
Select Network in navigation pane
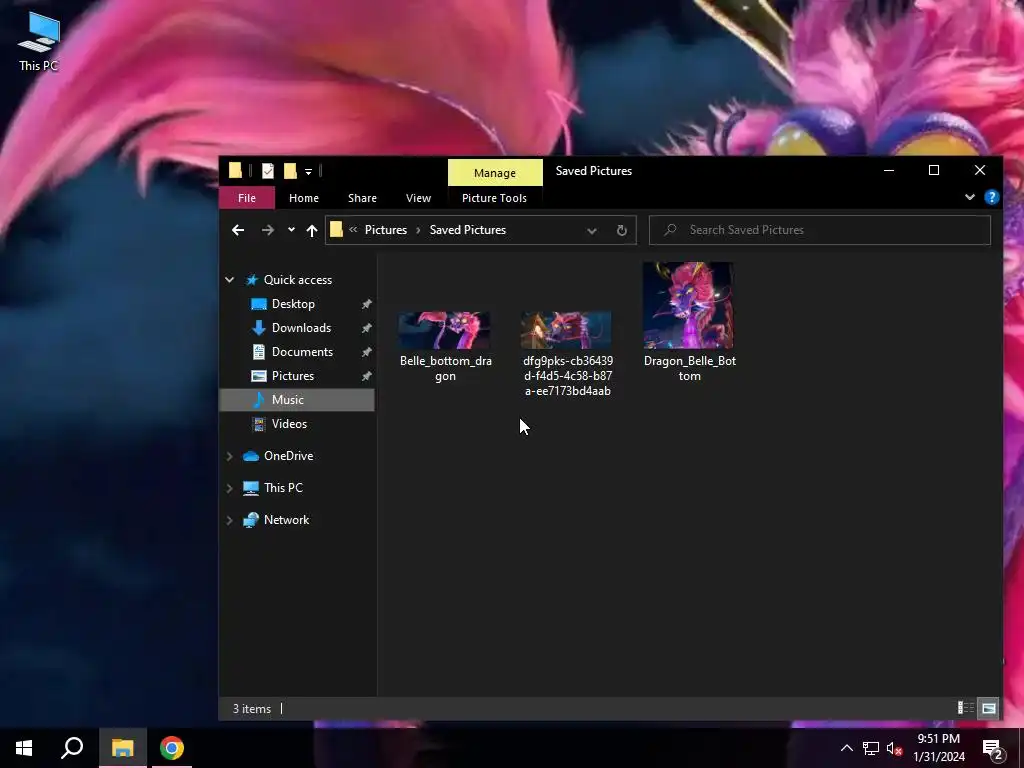click(x=286, y=520)
